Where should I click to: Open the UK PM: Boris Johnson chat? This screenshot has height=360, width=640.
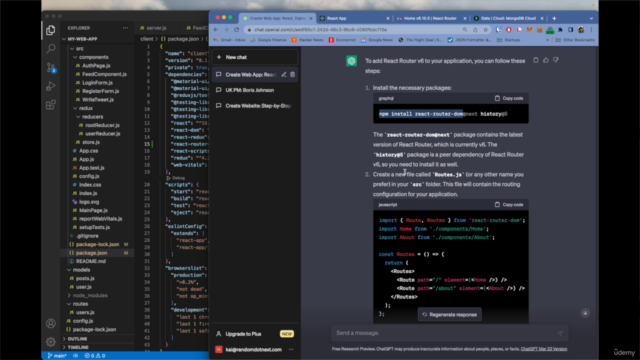[x=255, y=90]
